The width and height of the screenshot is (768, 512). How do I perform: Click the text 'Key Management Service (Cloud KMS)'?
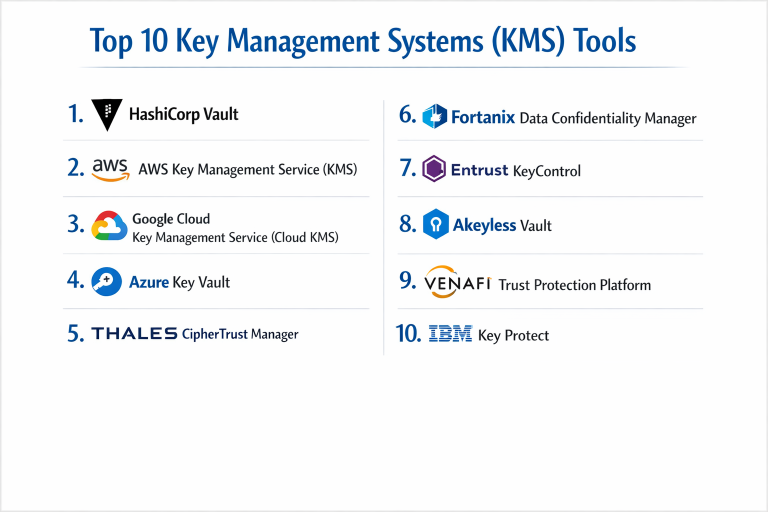point(235,238)
